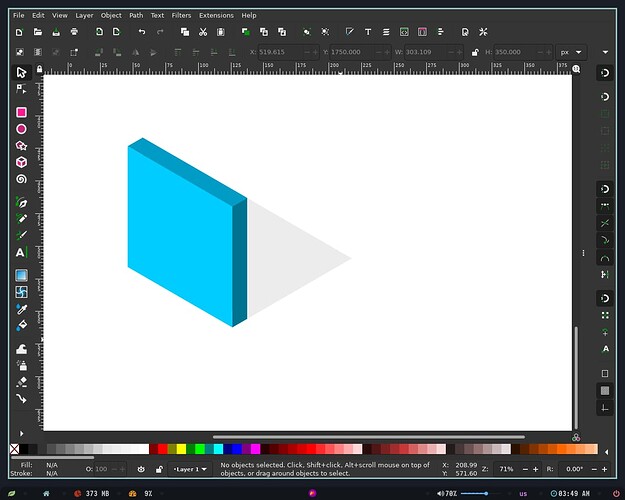Image resolution: width=625 pixels, height=500 pixels.
Task: Open Text and Font dialog icon
Action: click(x=368, y=32)
